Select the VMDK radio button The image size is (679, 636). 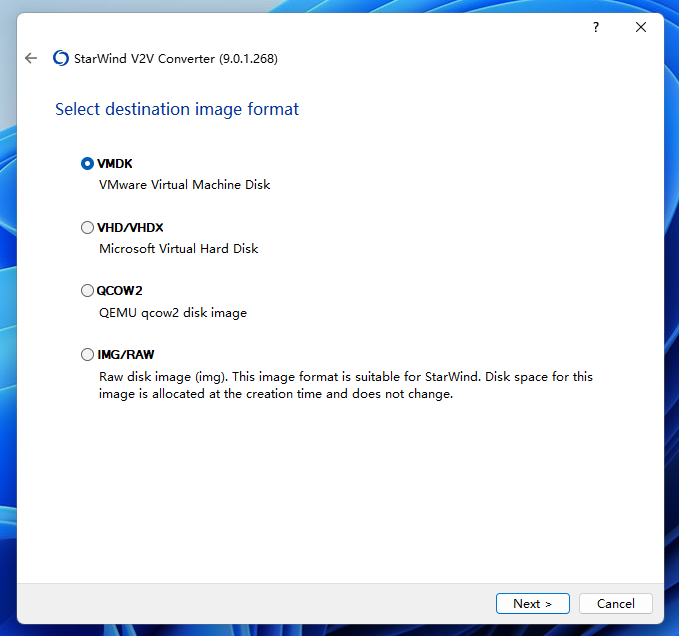[x=87, y=164]
